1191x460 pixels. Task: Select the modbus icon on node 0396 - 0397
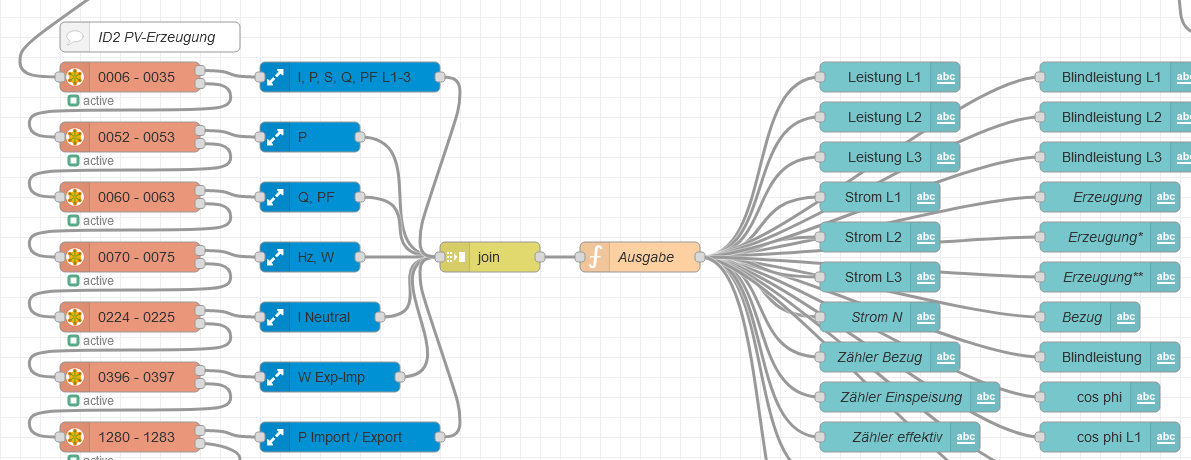(74, 377)
